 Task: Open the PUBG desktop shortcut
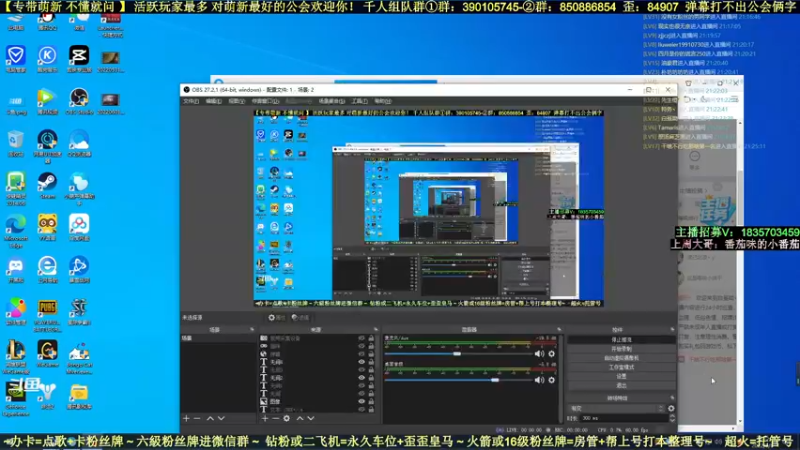(47, 315)
